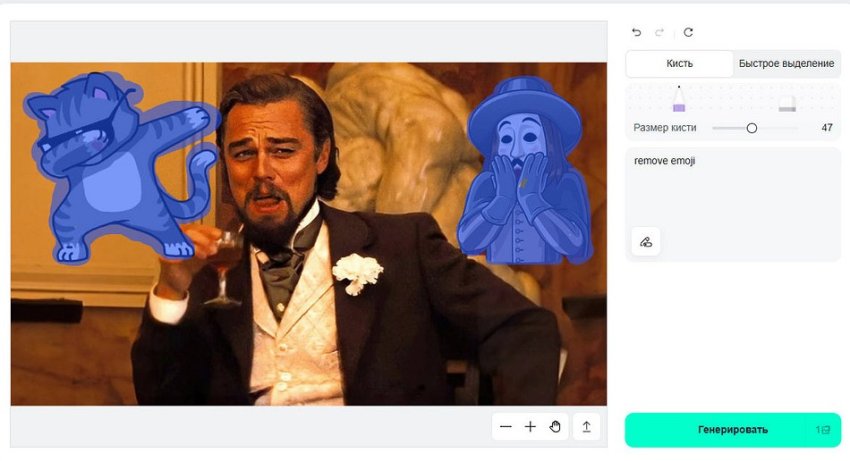
Task: Click the redo arrow icon
Action: point(660,33)
